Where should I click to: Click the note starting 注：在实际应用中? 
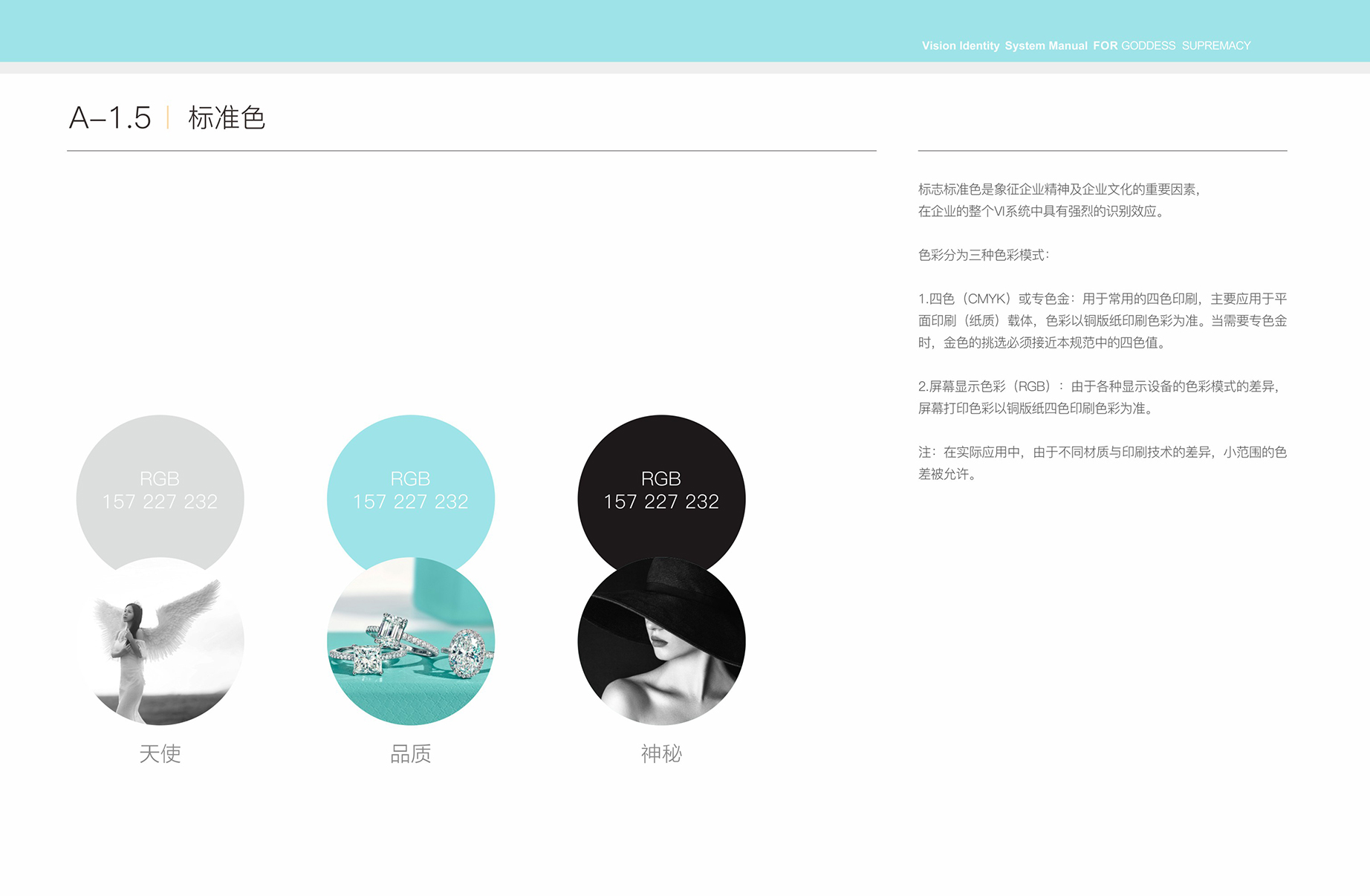1103,462
